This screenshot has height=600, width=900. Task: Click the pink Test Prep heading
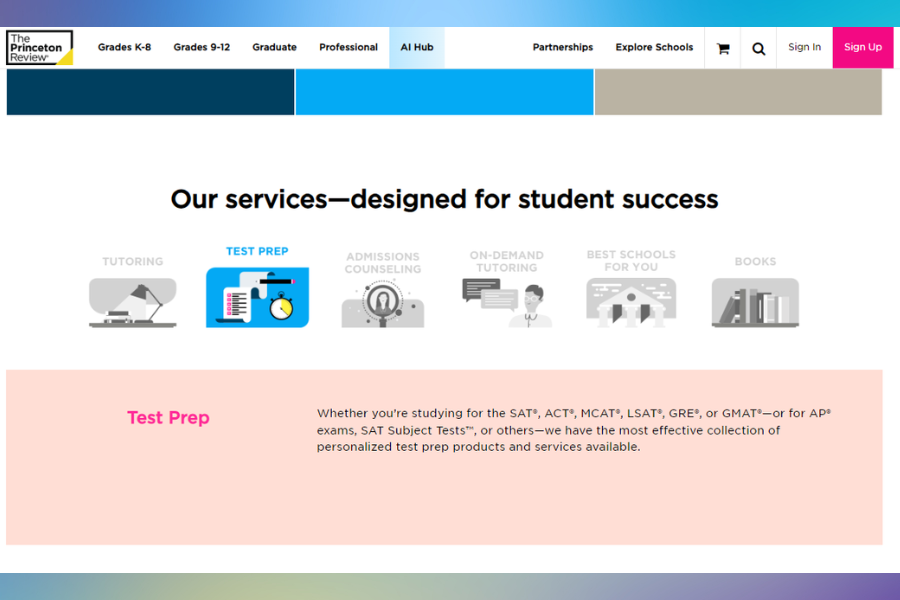(168, 417)
